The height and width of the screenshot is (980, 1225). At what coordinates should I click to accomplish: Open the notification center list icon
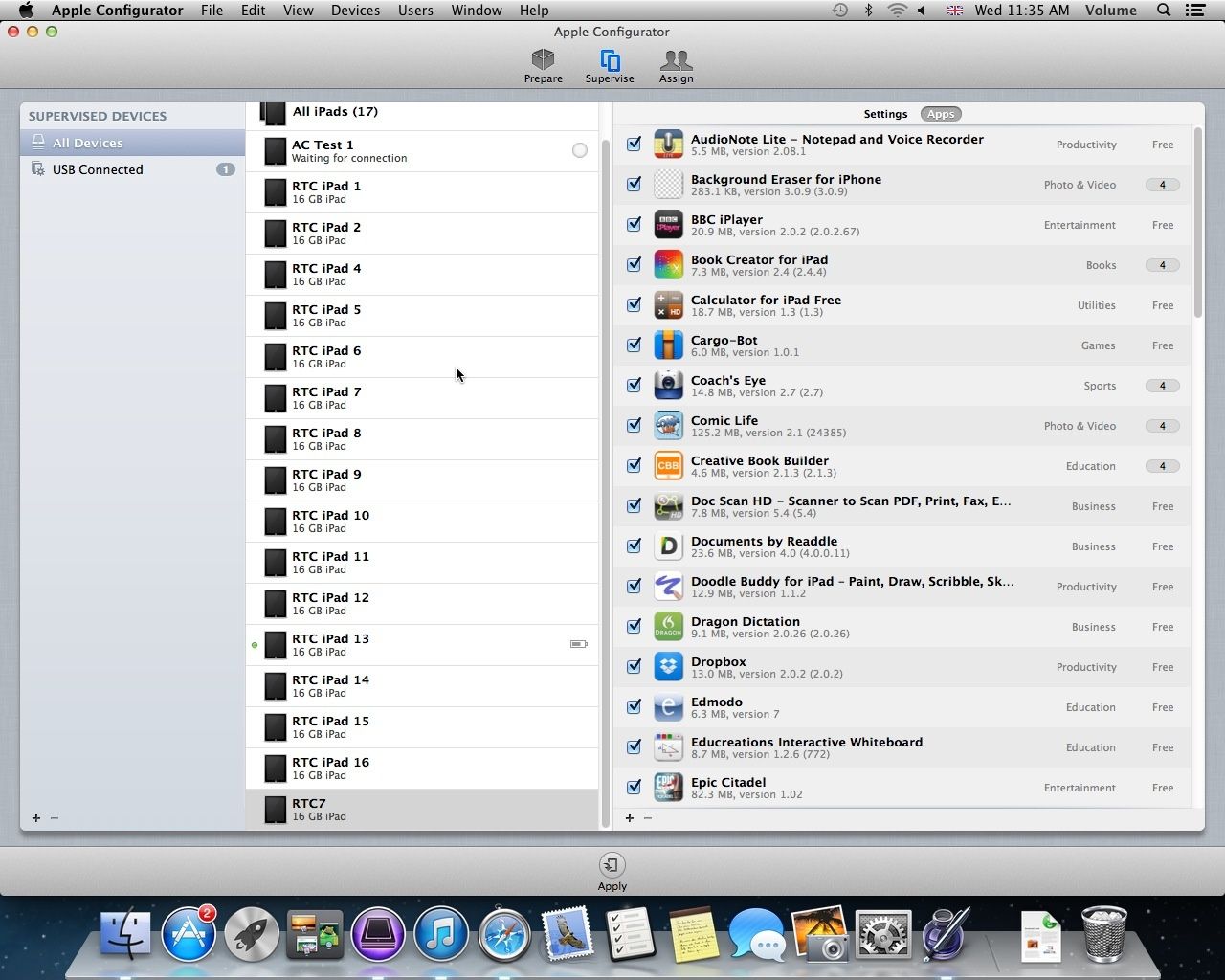[x=1195, y=11]
